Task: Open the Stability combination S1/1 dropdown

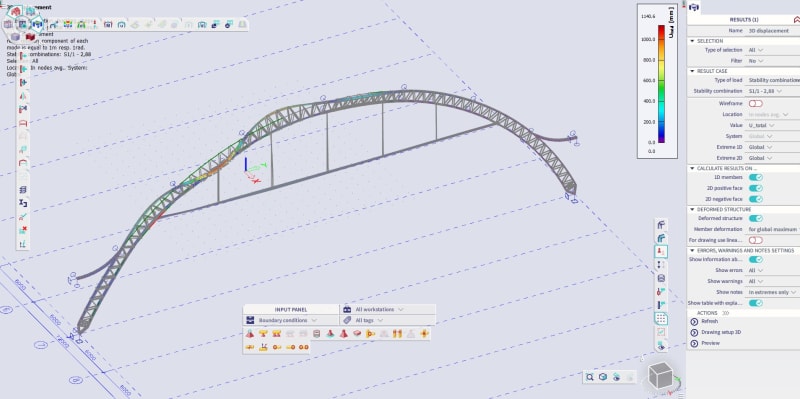Action: click(773, 91)
